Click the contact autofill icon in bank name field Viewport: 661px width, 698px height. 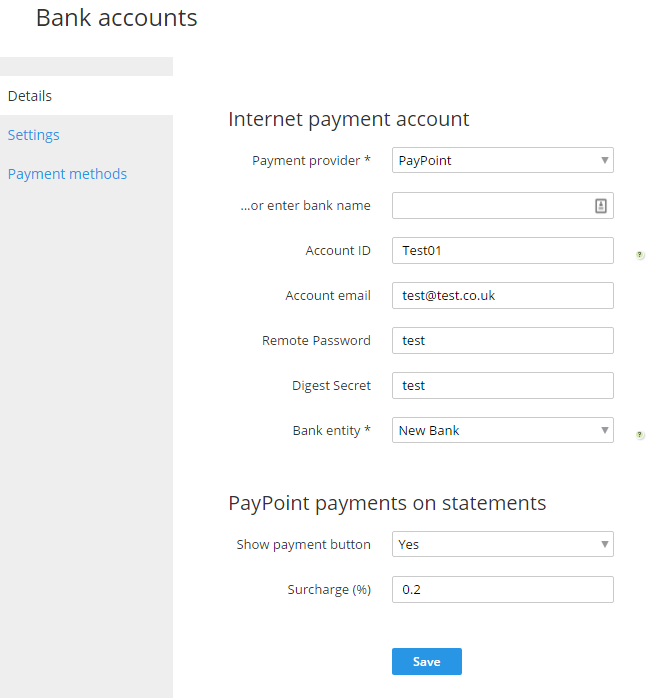pyautogui.click(x=600, y=206)
